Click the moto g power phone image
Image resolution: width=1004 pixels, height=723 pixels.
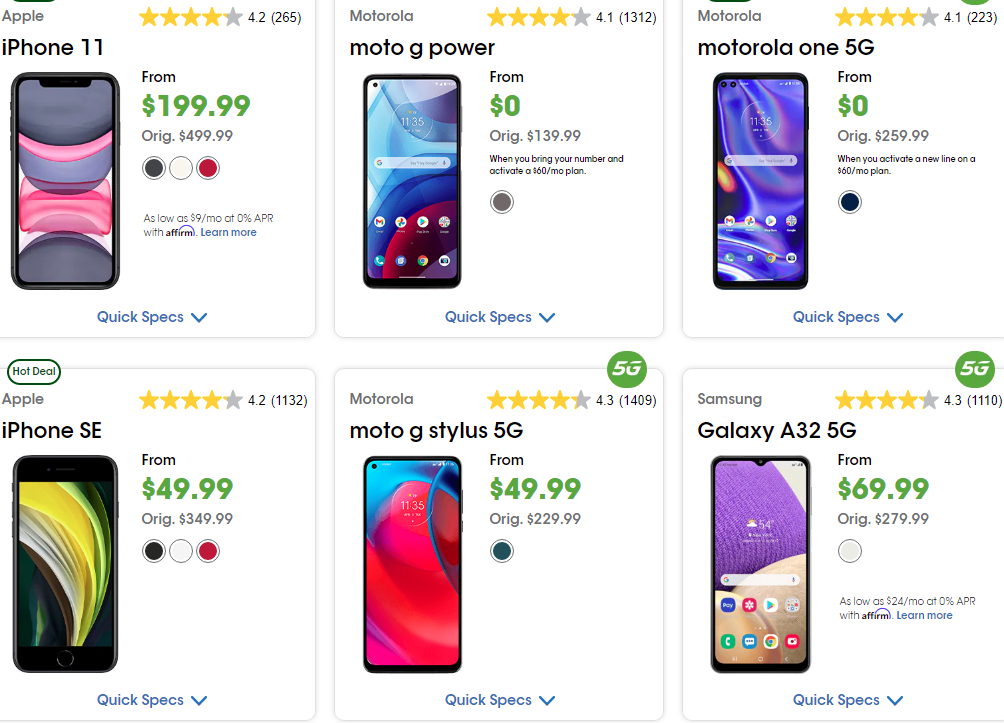click(412, 182)
